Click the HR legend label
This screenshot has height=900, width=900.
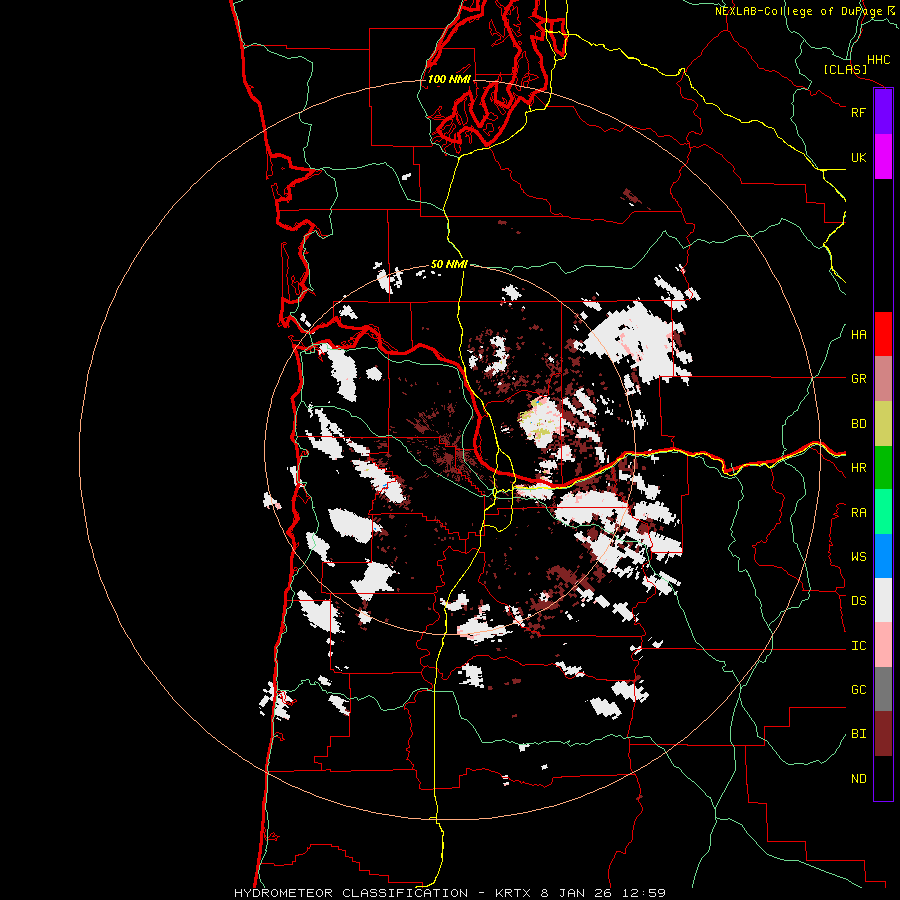click(x=858, y=468)
